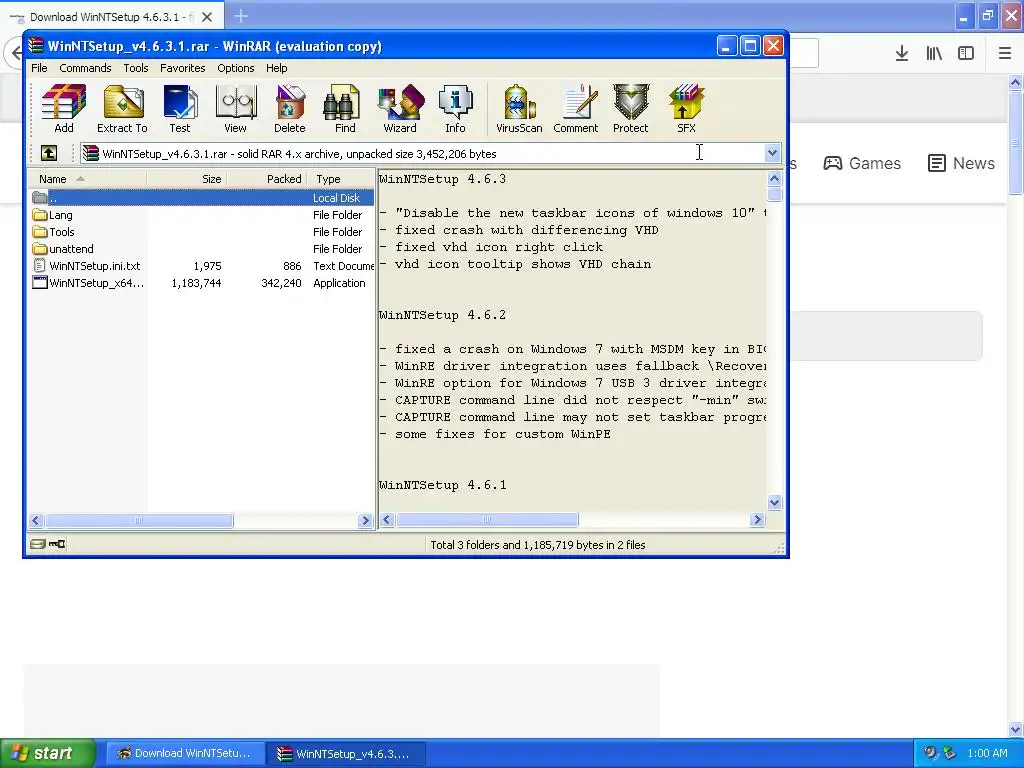
Task: Open the Help menu
Action: [x=276, y=68]
